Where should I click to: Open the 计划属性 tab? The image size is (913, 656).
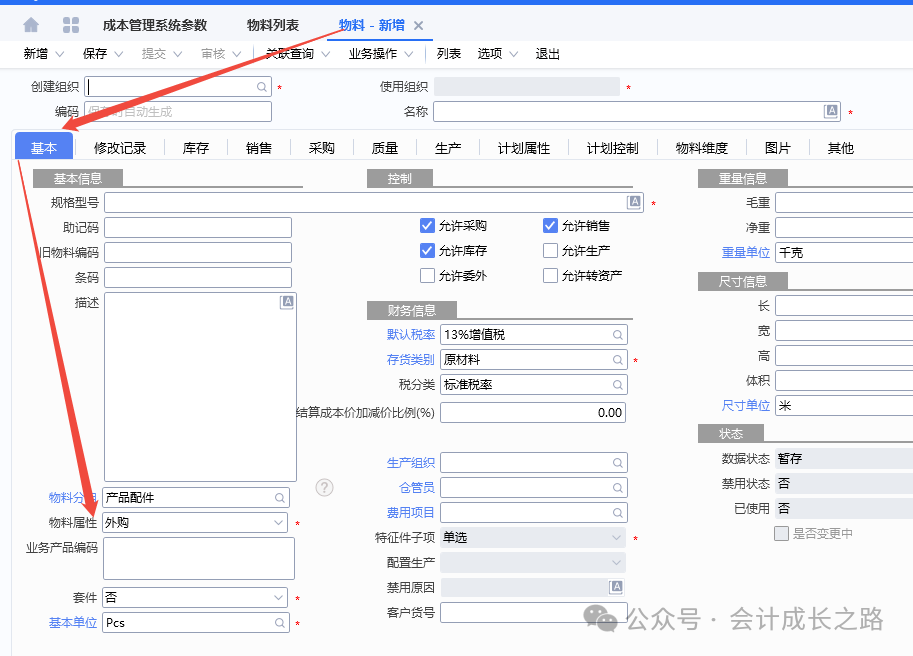[x=524, y=148]
